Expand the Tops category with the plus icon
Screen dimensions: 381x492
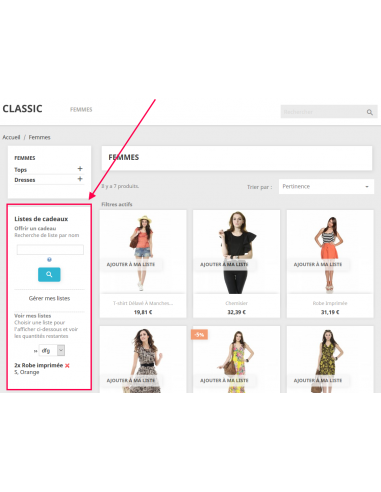(80, 169)
